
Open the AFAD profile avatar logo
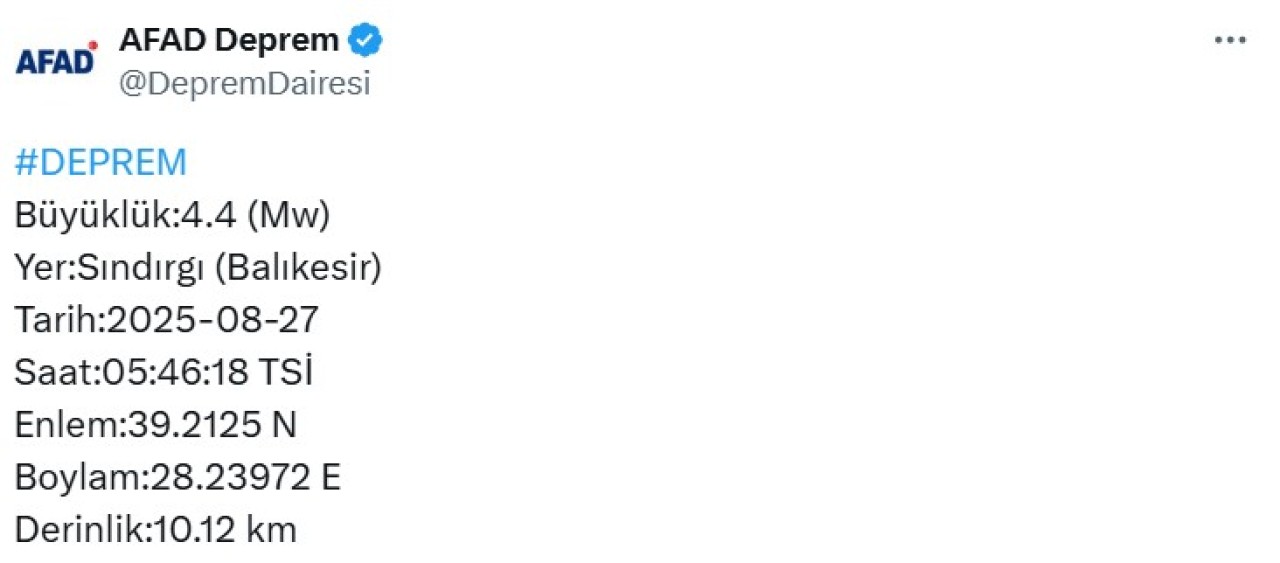click(57, 59)
